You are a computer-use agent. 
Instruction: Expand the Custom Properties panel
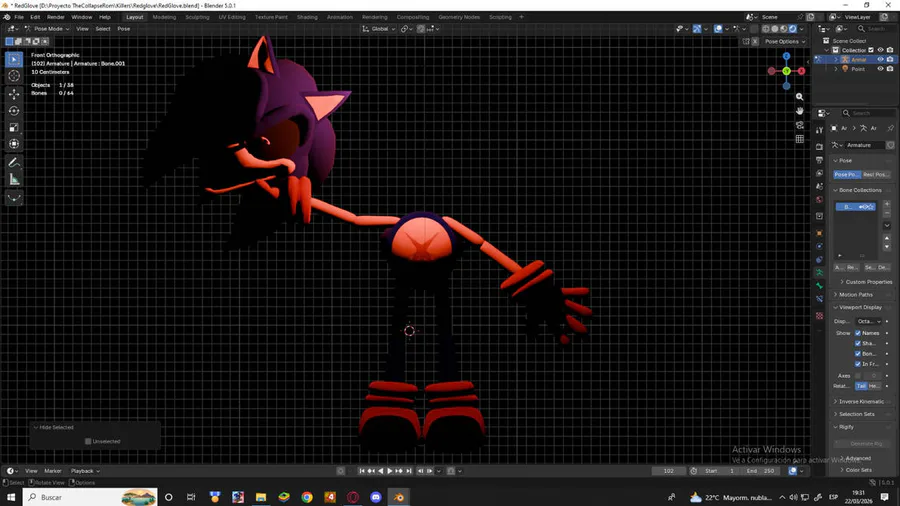866,282
